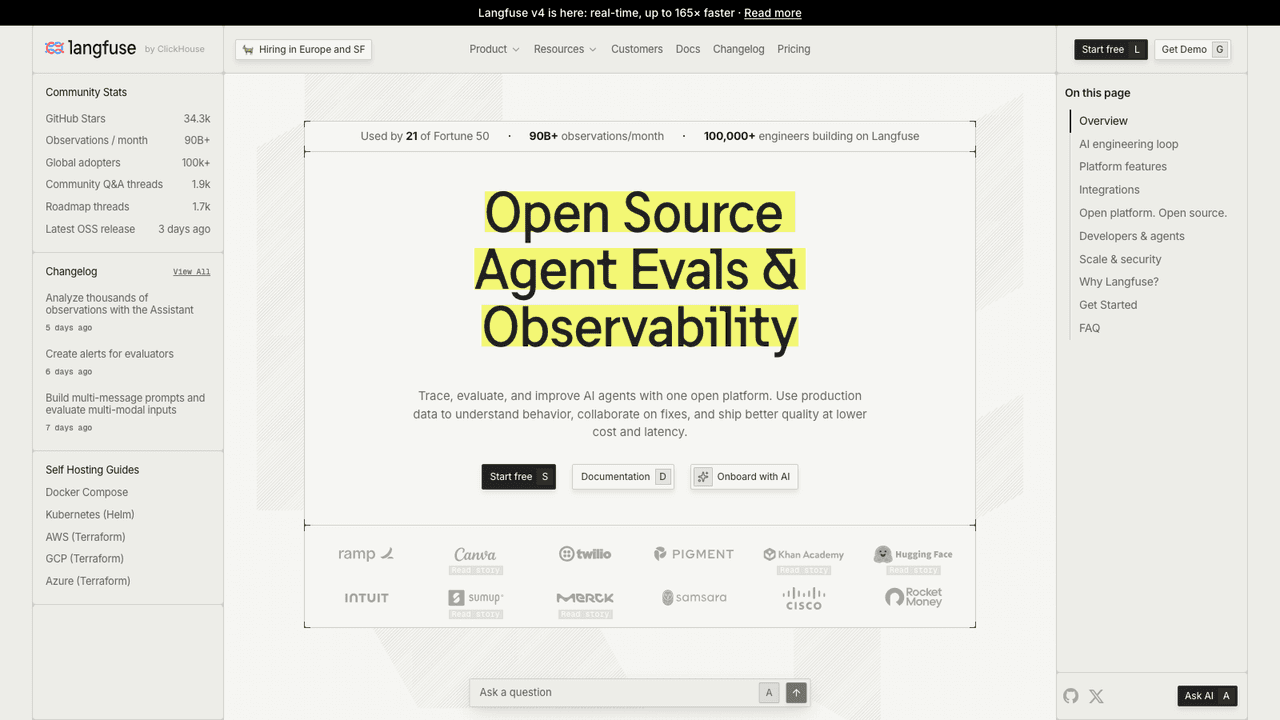Viewport: 1280px width, 720px height.
Task: Click Read story under SumUp logo
Action: (475, 614)
